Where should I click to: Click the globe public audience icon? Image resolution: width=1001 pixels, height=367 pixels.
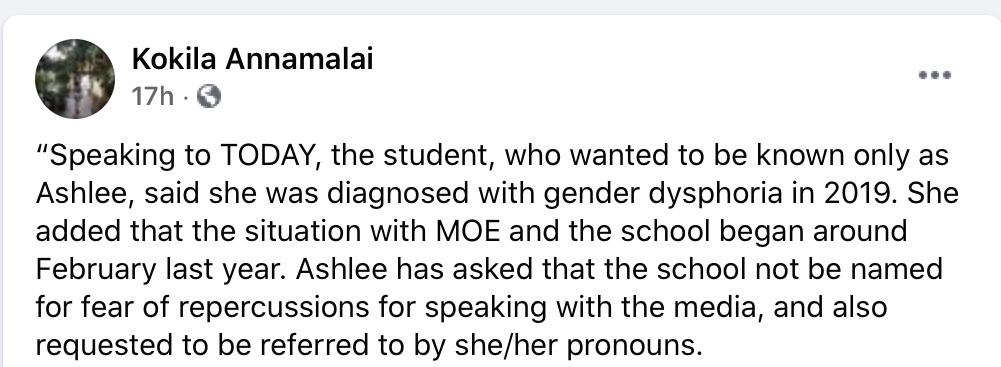[209, 97]
